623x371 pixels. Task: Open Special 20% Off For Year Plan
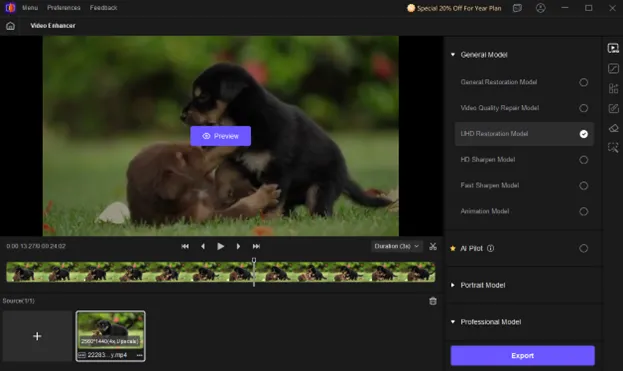pyautogui.click(x=454, y=8)
